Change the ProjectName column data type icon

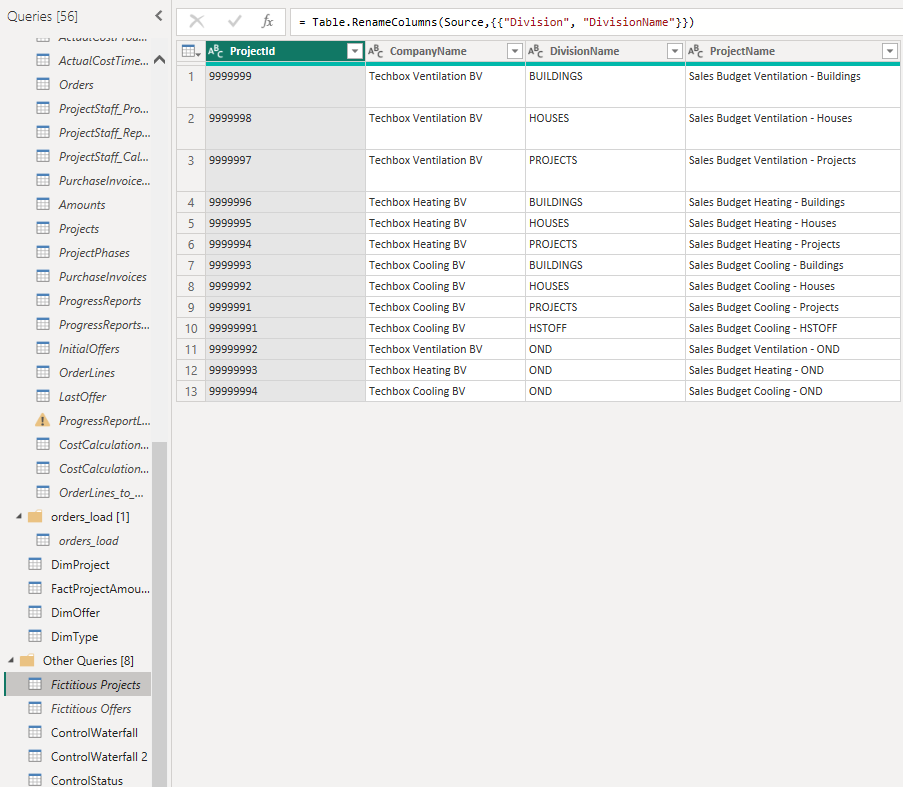pos(696,51)
